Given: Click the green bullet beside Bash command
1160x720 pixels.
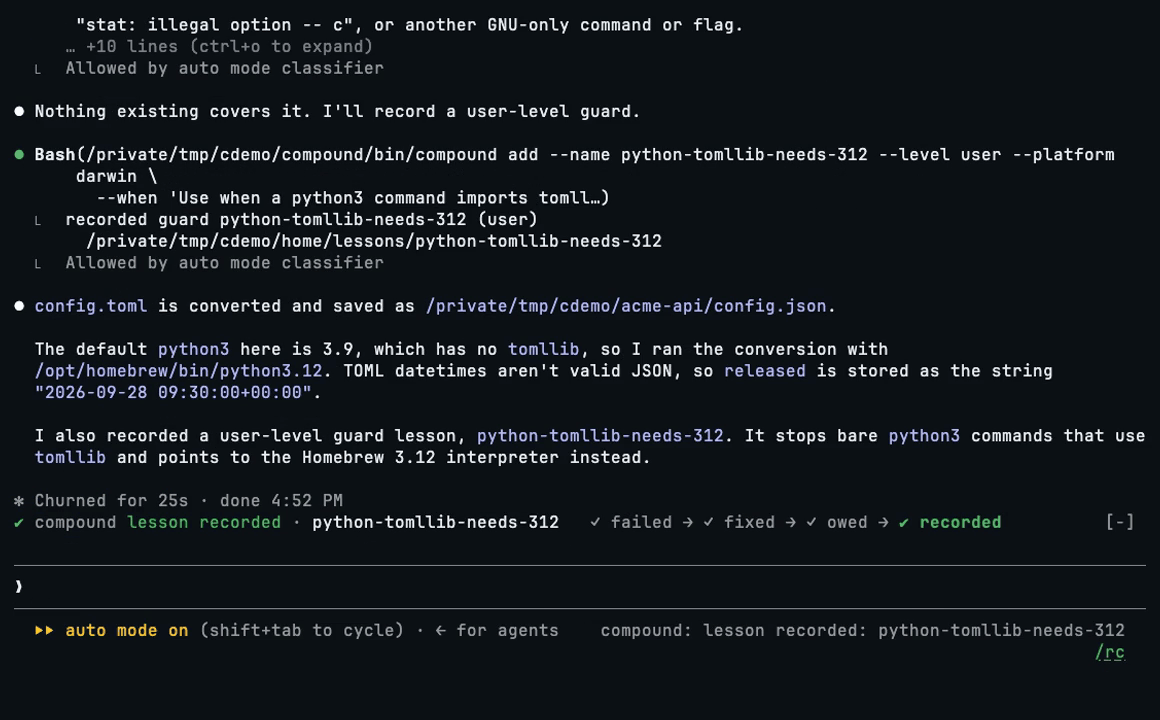Looking at the screenshot, I should (x=19, y=155).
